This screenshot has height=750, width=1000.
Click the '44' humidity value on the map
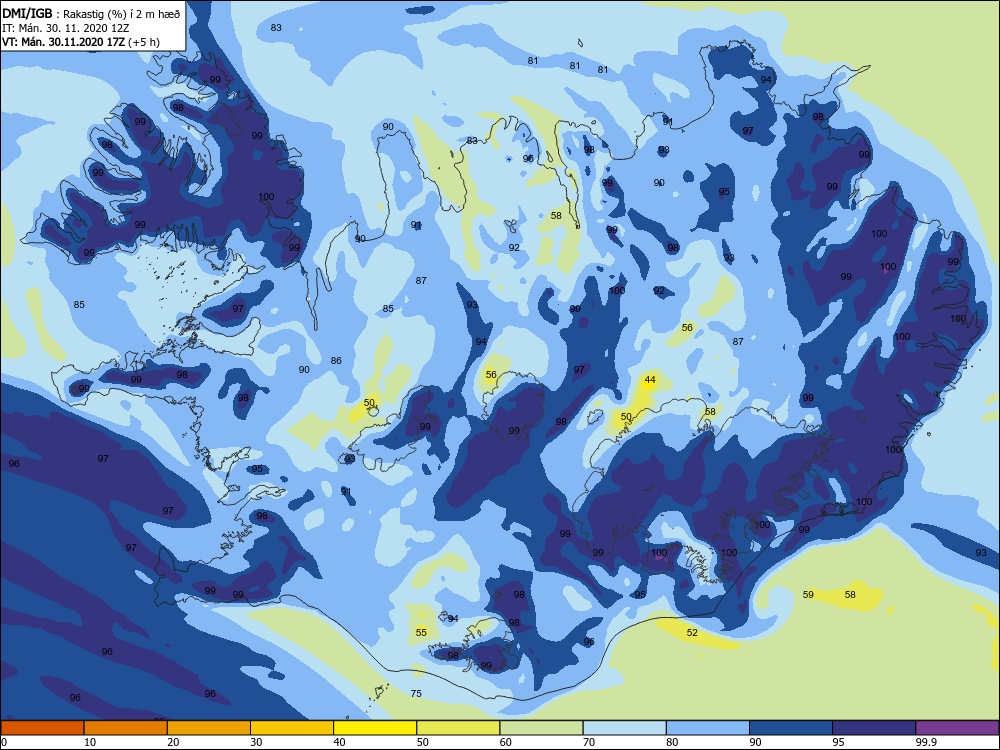click(x=650, y=379)
